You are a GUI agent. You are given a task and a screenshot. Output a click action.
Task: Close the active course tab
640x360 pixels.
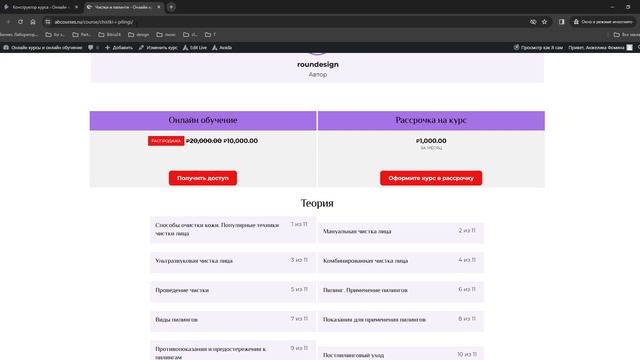[x=159, y=7]
